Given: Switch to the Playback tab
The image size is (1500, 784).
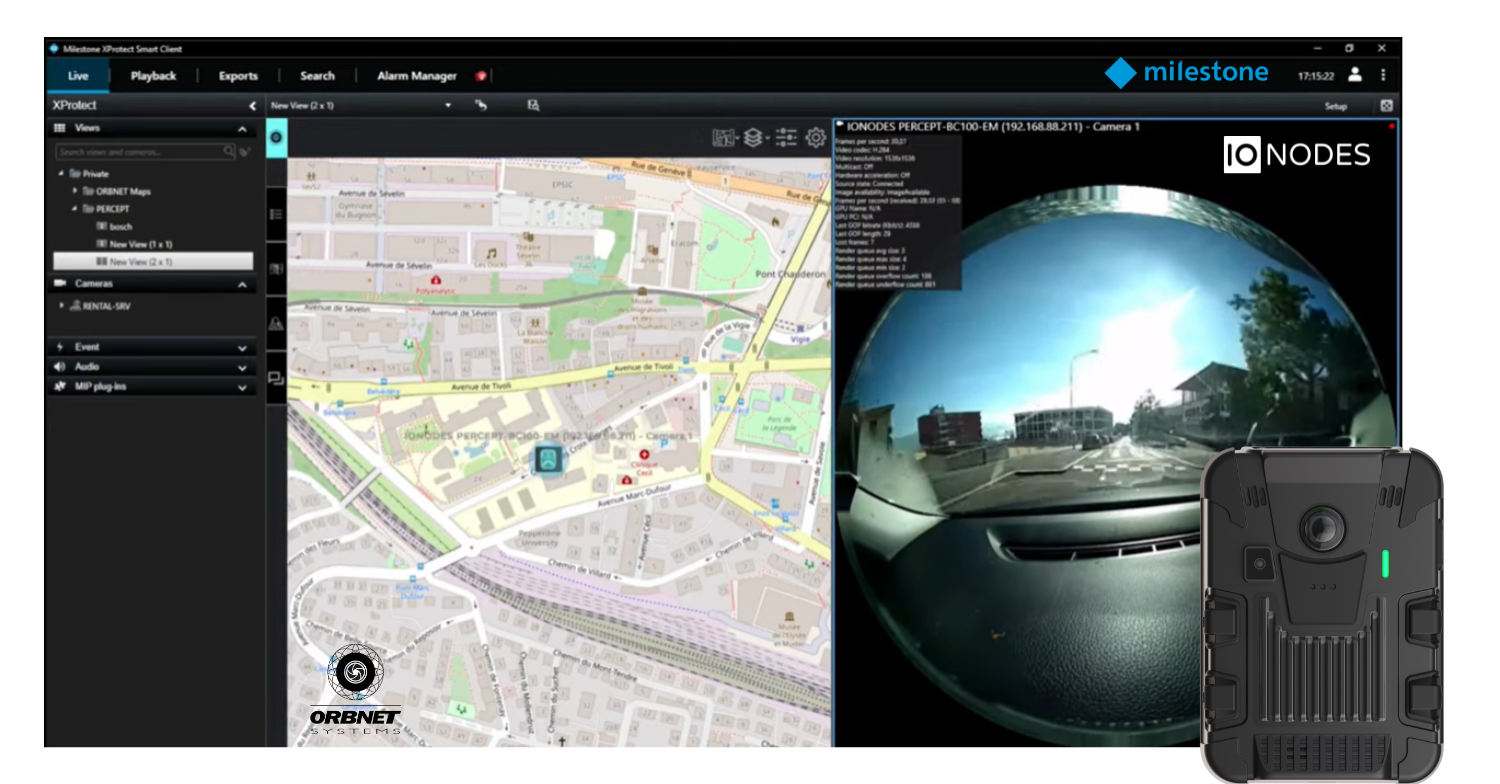Looking at the screenshot, I should tap(153, 75).
